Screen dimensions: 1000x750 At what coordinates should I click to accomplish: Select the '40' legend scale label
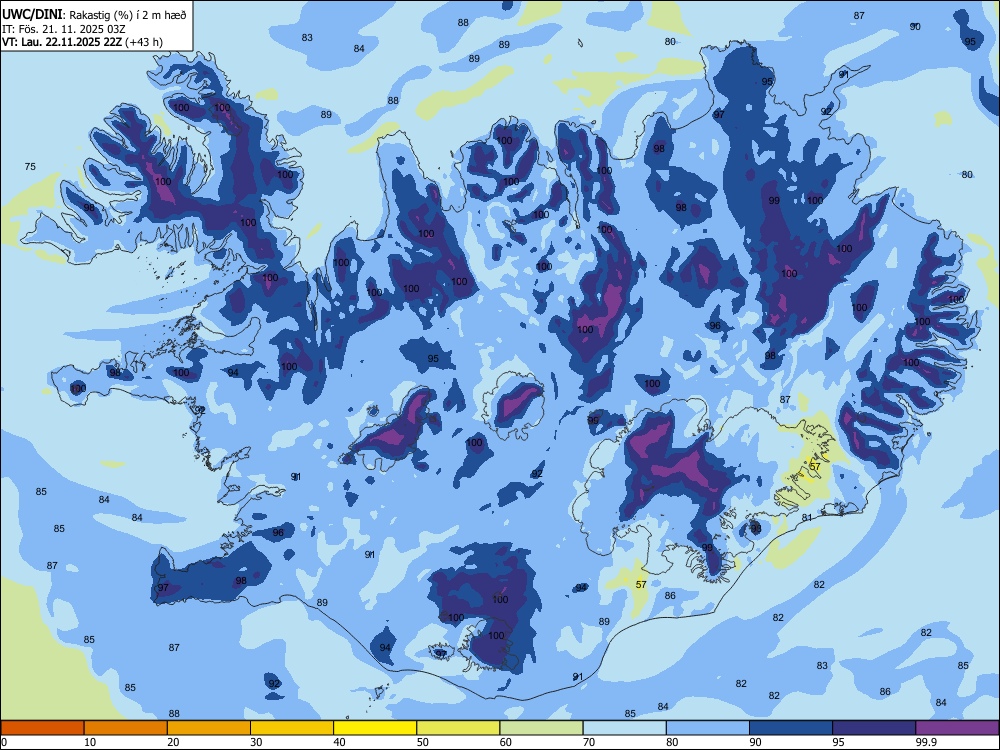(340, 742)
